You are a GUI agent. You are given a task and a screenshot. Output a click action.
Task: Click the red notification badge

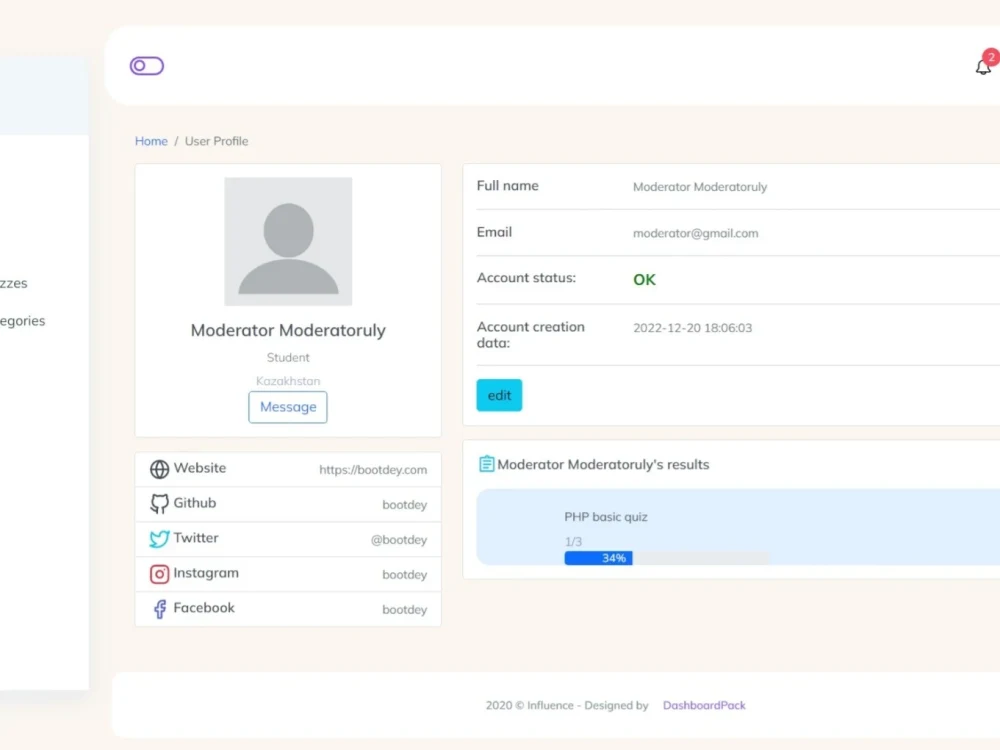point(992,57)
